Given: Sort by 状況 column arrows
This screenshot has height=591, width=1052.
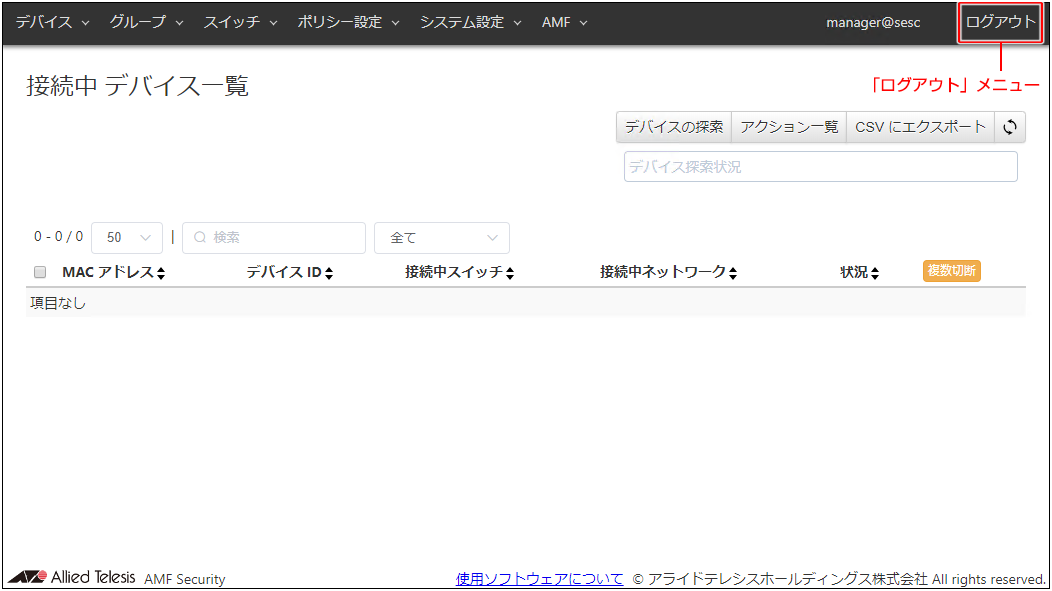Looking at the screenshot, I should pyautogui.click(x=874, y=273).
